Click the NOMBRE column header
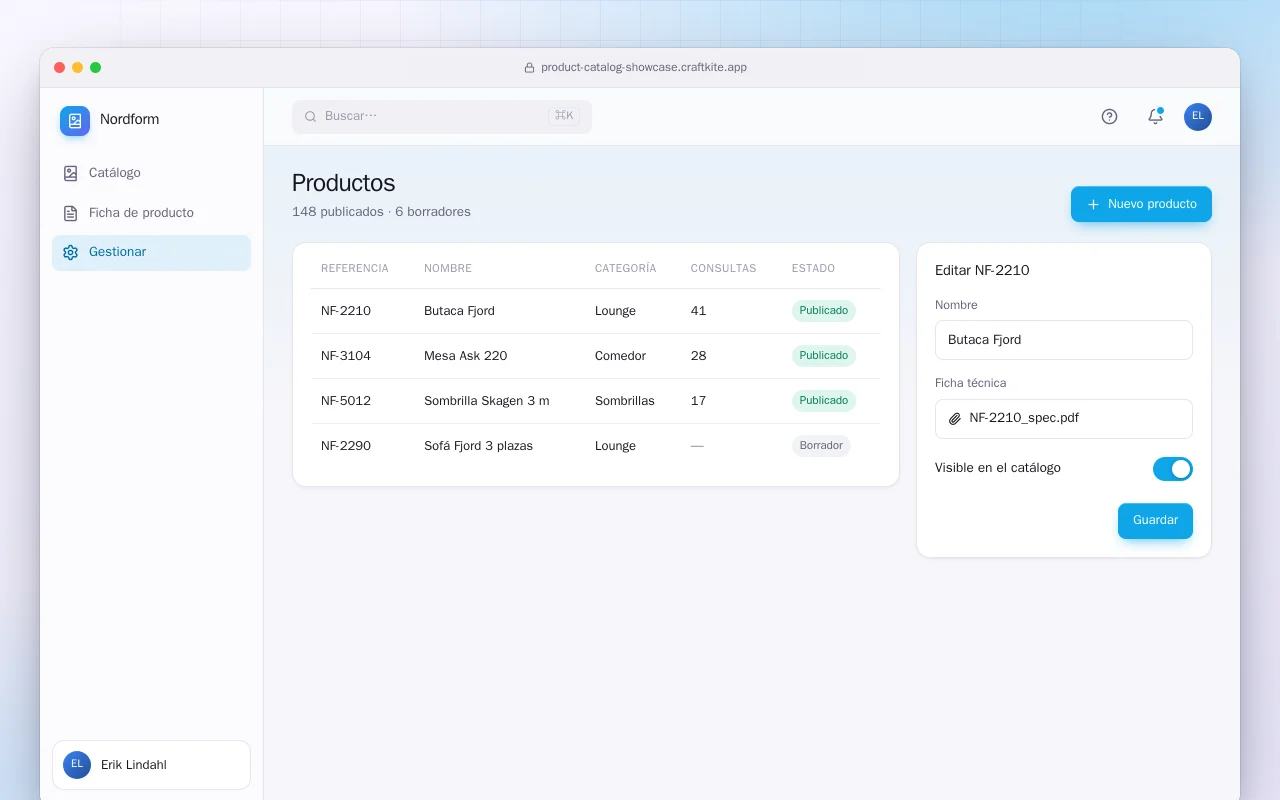This screenshot has height=800, width=1280. (448, 268)
